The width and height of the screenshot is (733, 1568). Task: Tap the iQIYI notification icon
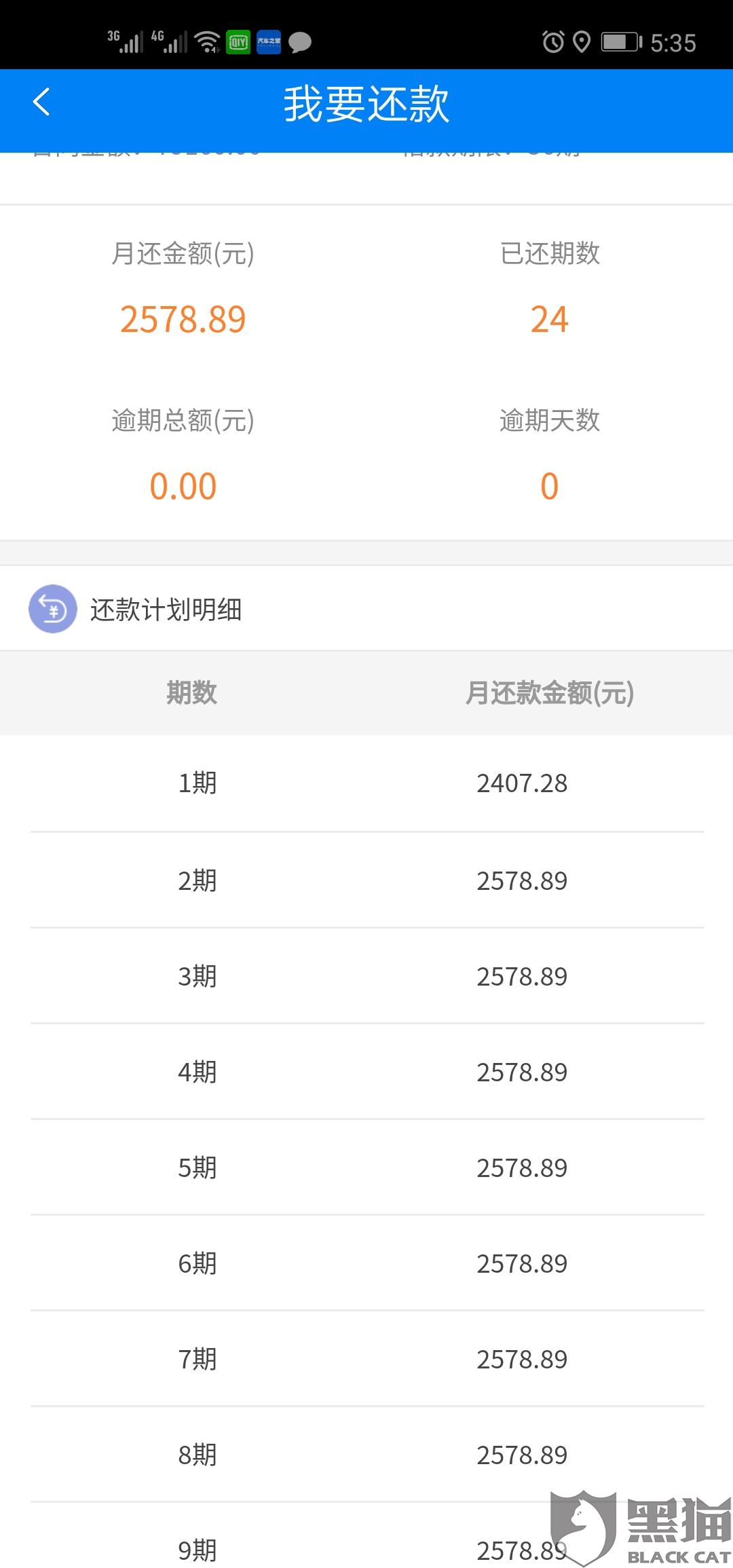click(238, 42)
